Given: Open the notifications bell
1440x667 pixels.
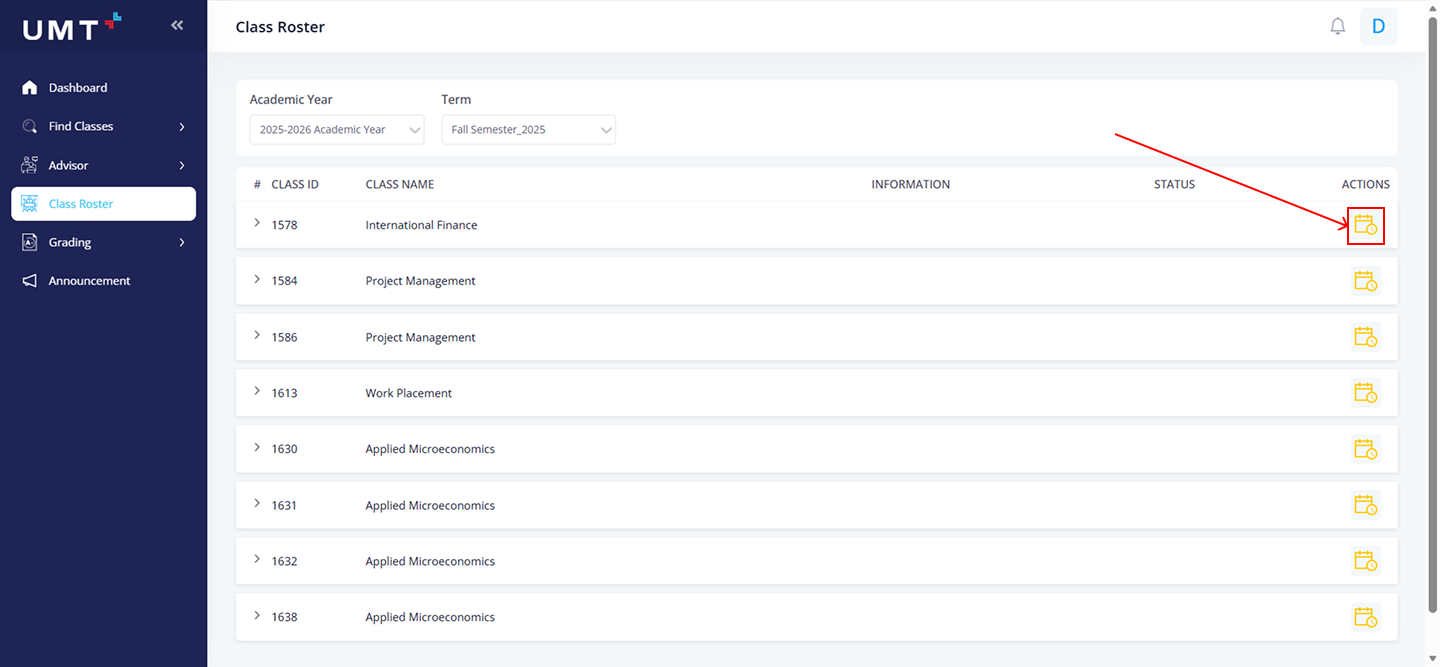Looking at the screenshot, I should click(x=1337, y=27).
